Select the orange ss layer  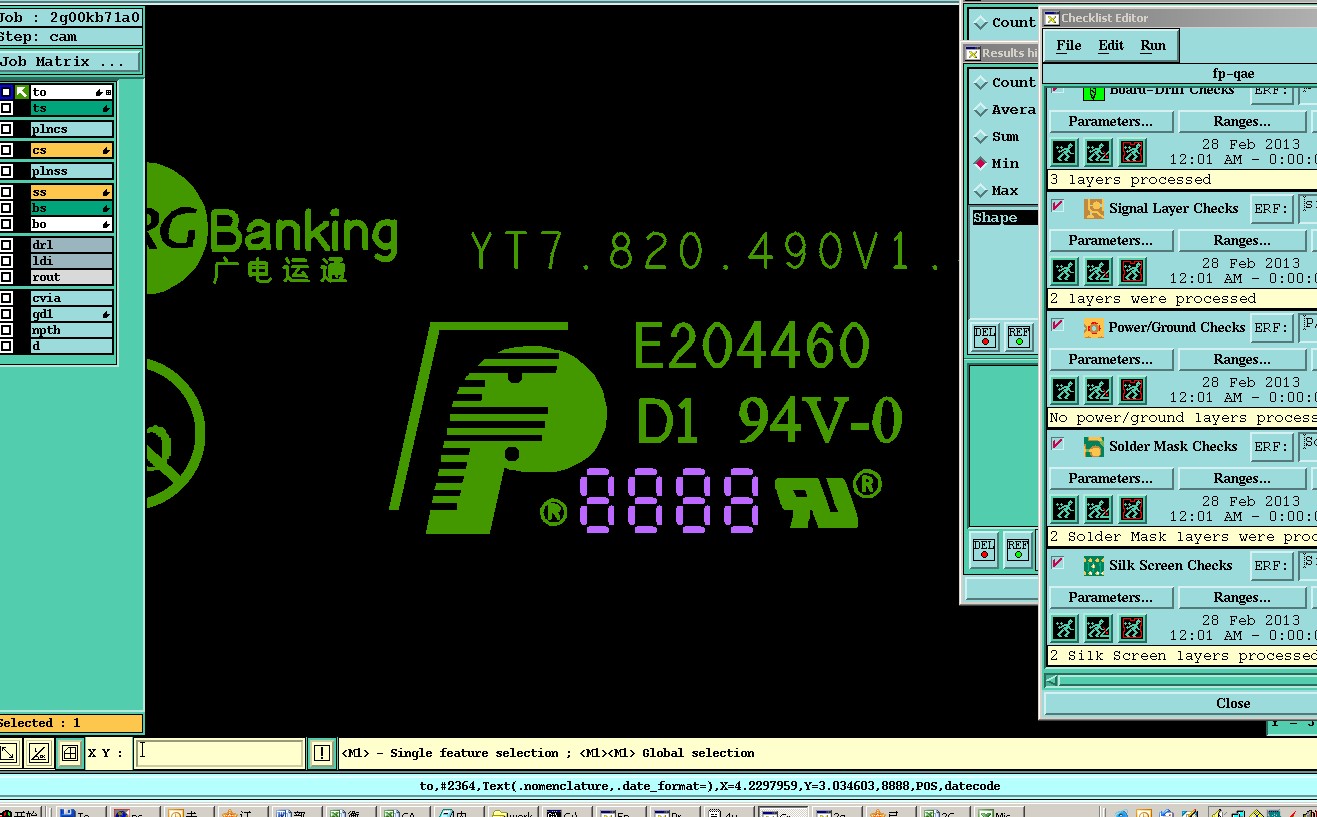click(71, 192)
